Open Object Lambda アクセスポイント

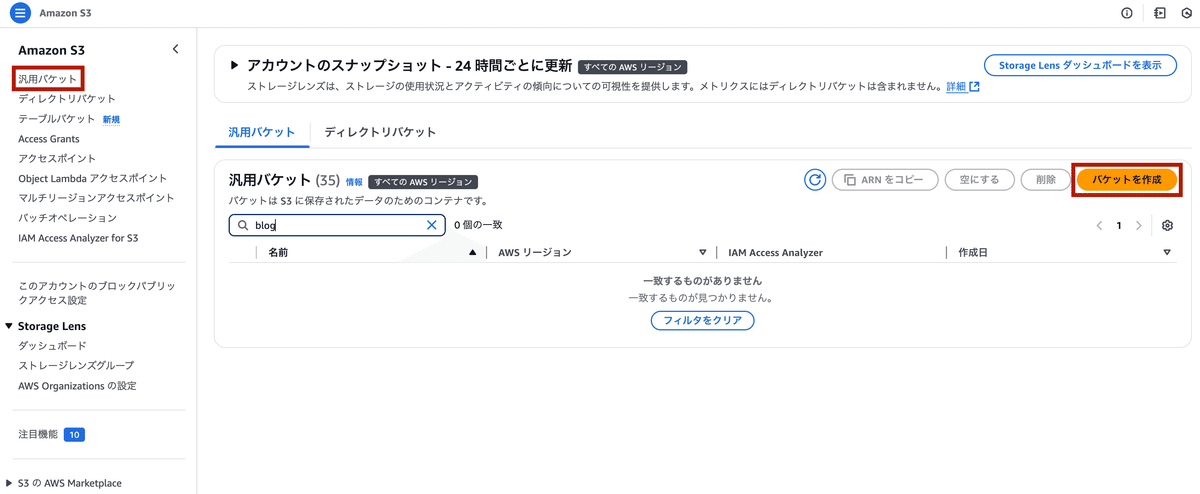click(93, 178)
